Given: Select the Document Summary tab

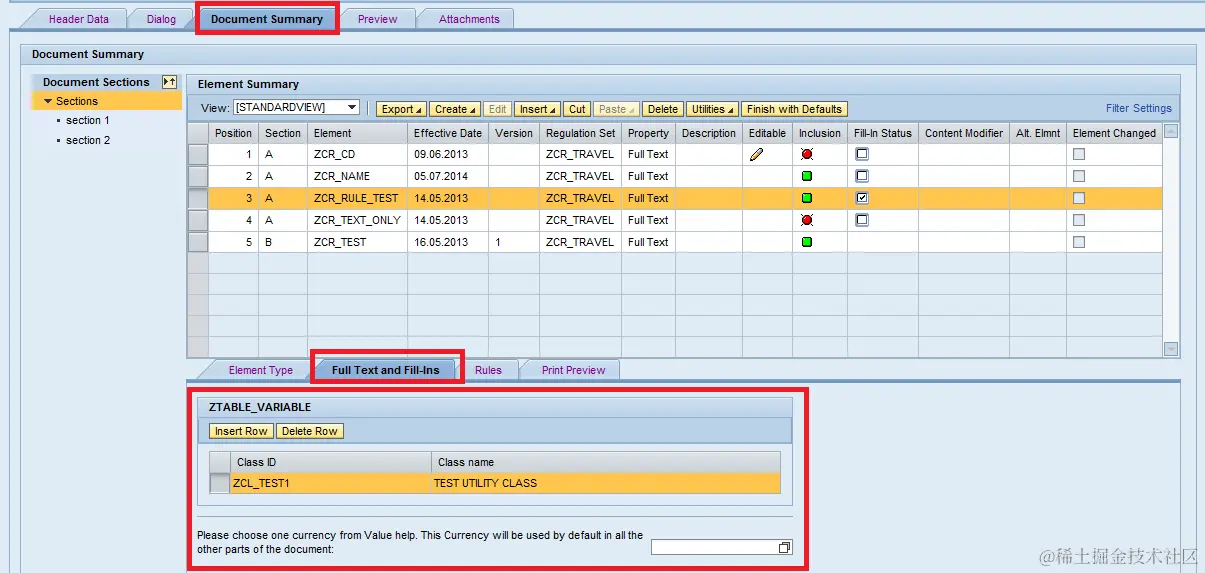Looking at the screenshot, I should pos(267,19).
